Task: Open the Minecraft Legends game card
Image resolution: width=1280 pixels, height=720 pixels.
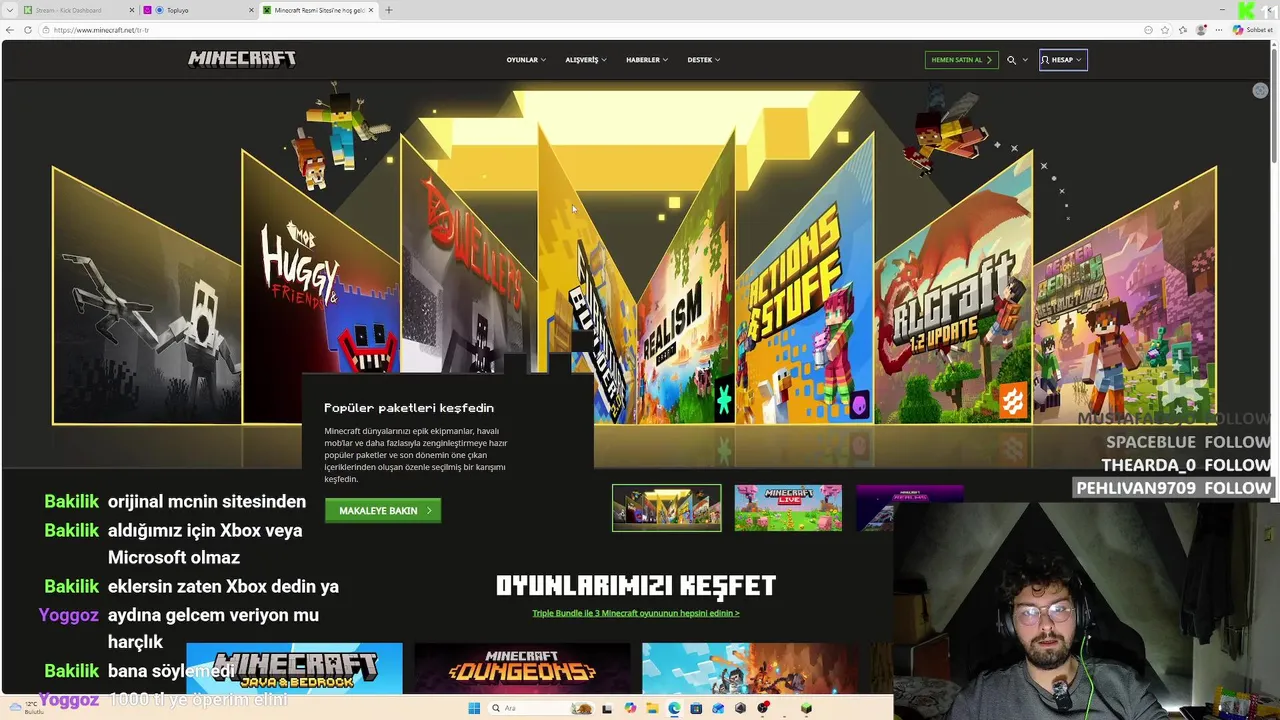Action: coord(750,668)
